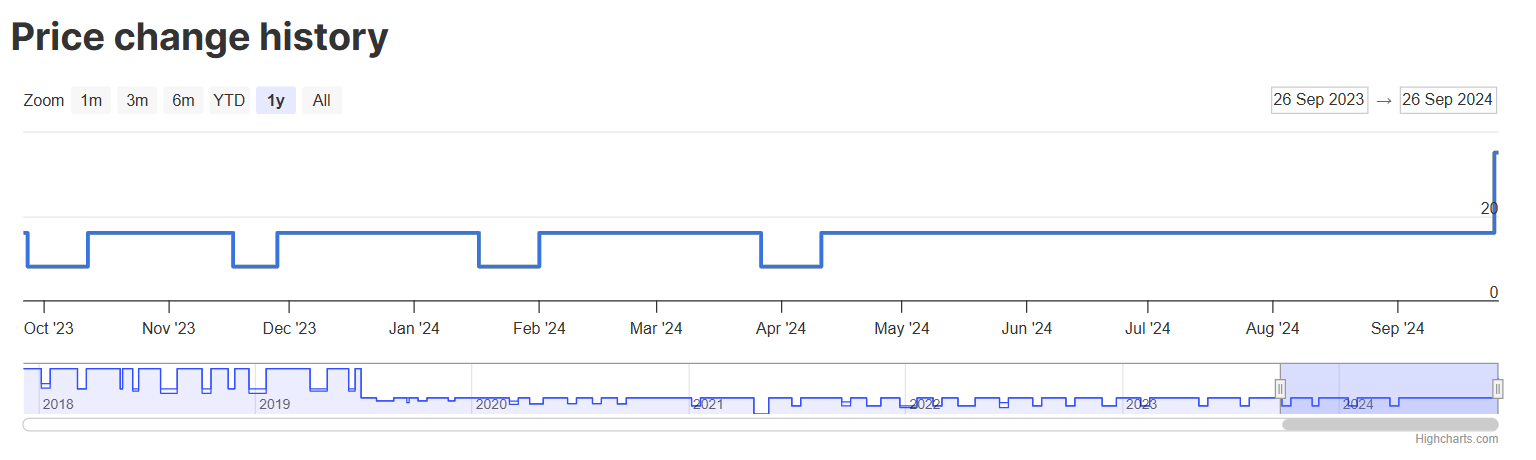
Task: Edit the 26 Sep 2024 end date
Action: tap(1448, 100)
